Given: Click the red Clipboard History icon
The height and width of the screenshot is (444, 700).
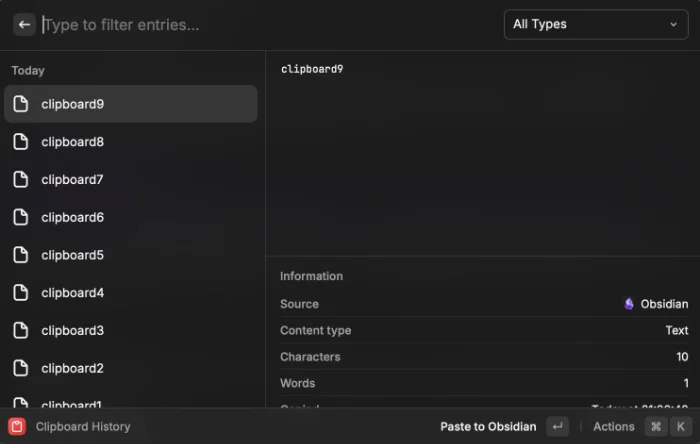Looking at the screenshot, I should pos(17,426).
